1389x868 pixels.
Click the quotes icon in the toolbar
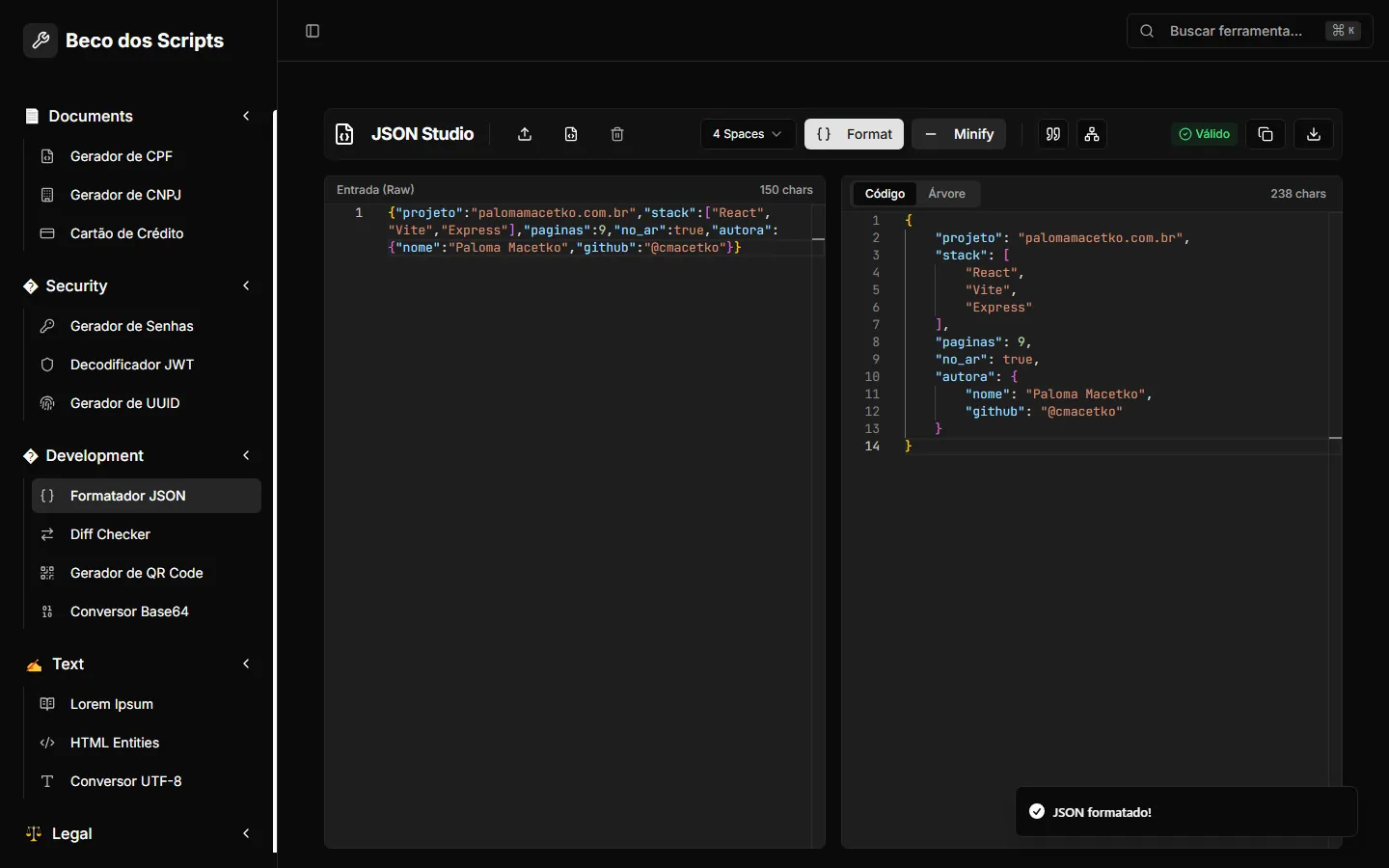pos(1053,134)
